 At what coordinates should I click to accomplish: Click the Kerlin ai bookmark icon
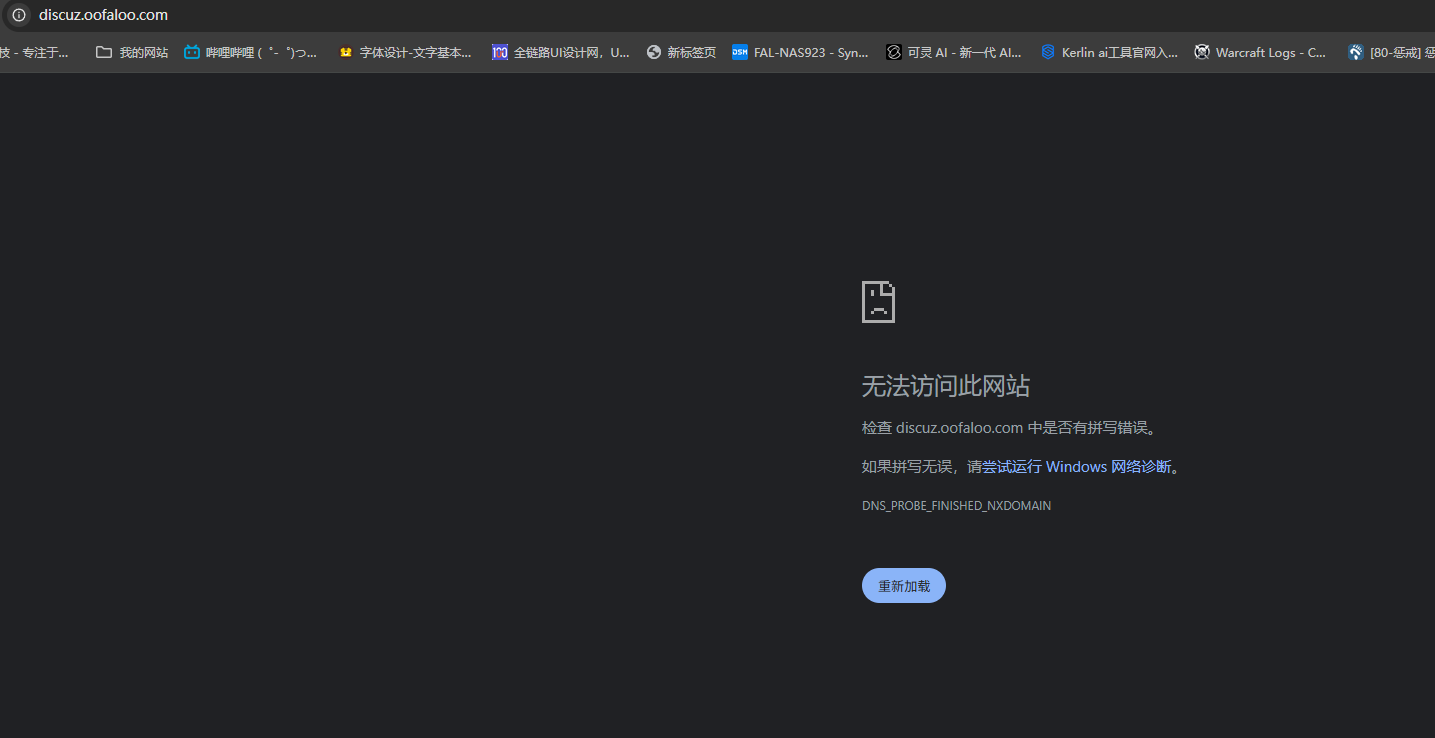[x=1047, y=51]
